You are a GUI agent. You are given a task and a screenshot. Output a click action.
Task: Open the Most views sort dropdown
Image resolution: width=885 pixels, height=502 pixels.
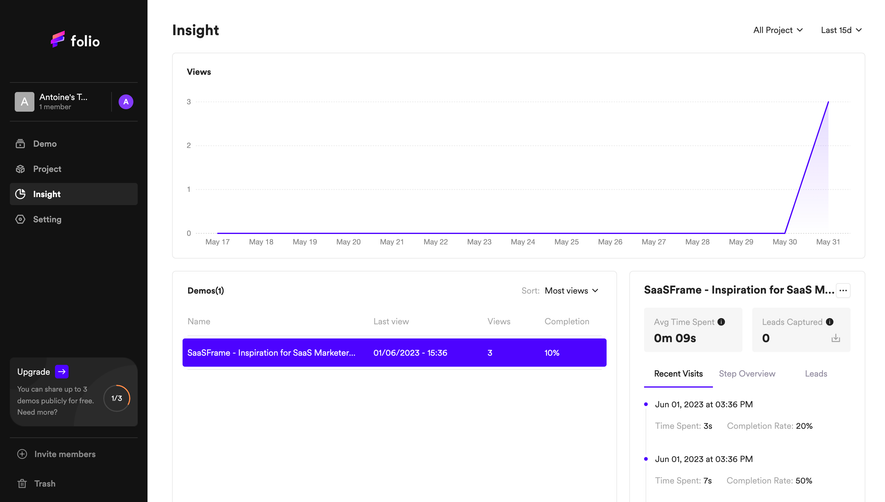[x=571, y=291]
